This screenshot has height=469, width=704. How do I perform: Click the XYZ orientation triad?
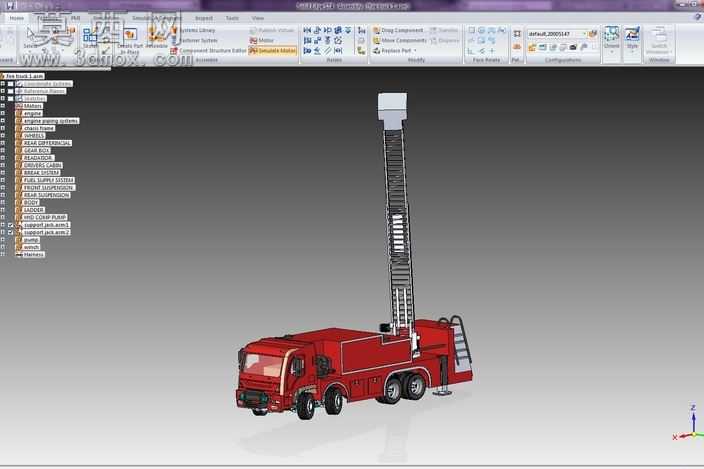coord(689,424)
